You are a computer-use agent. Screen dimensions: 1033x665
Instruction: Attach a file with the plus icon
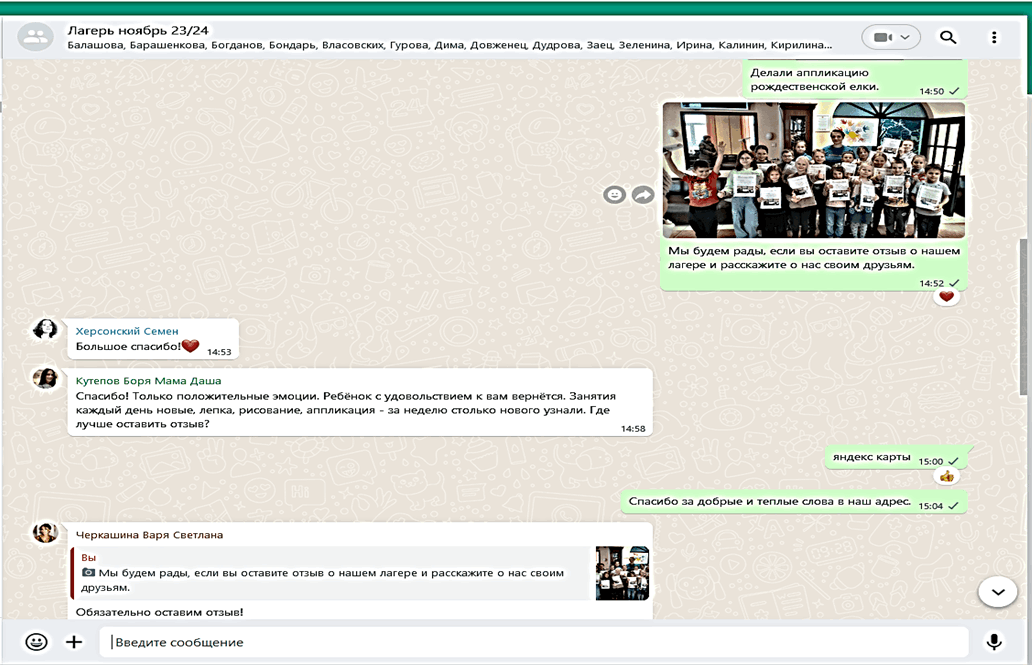coord(74,642)
